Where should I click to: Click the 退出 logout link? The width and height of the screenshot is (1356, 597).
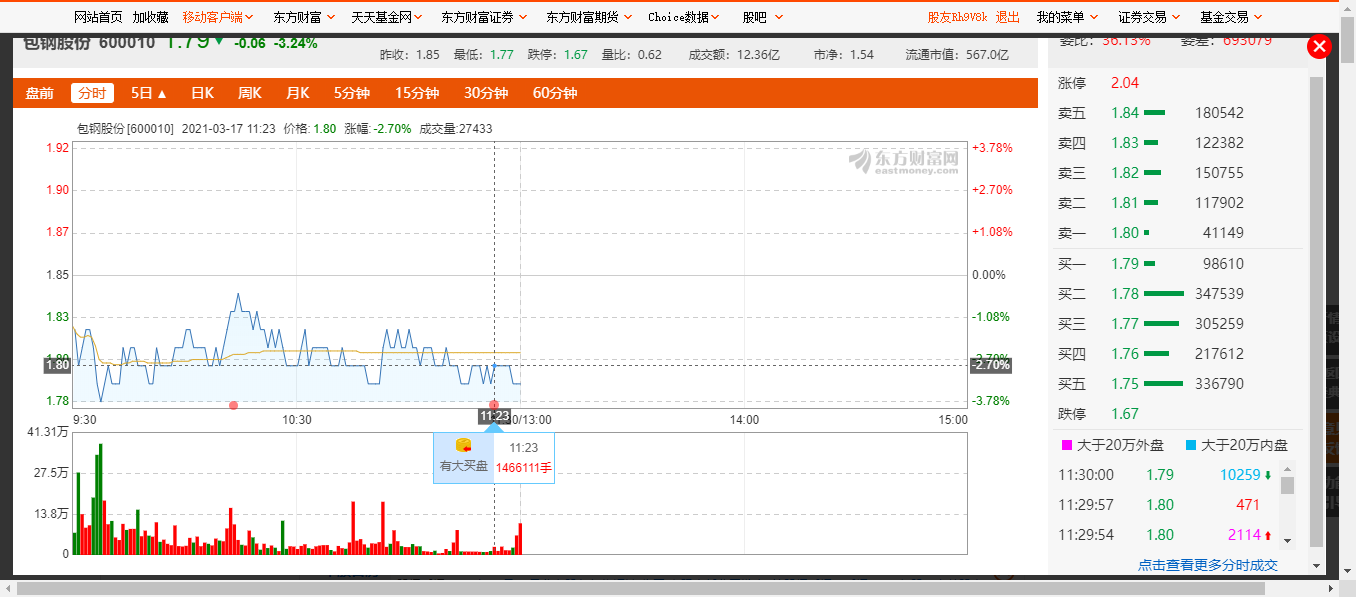pyautogui.click(x=1008, y=17)
